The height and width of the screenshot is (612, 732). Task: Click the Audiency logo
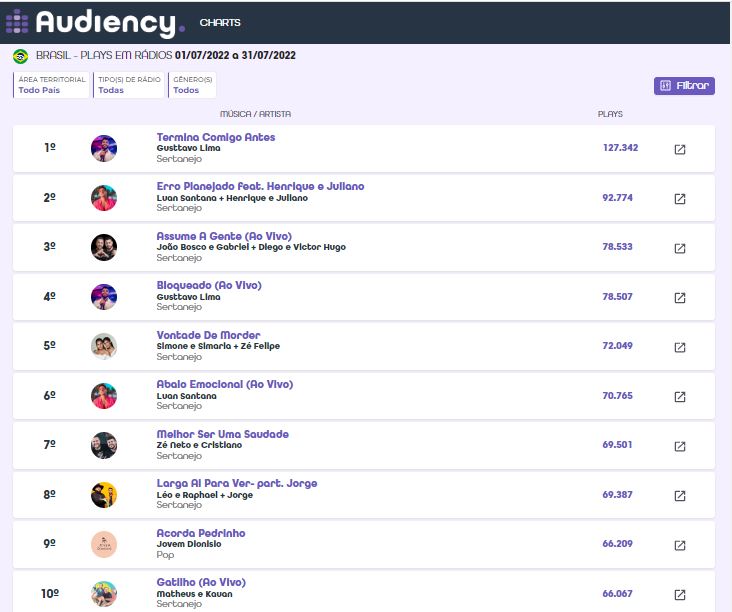(x=96, y=22)
